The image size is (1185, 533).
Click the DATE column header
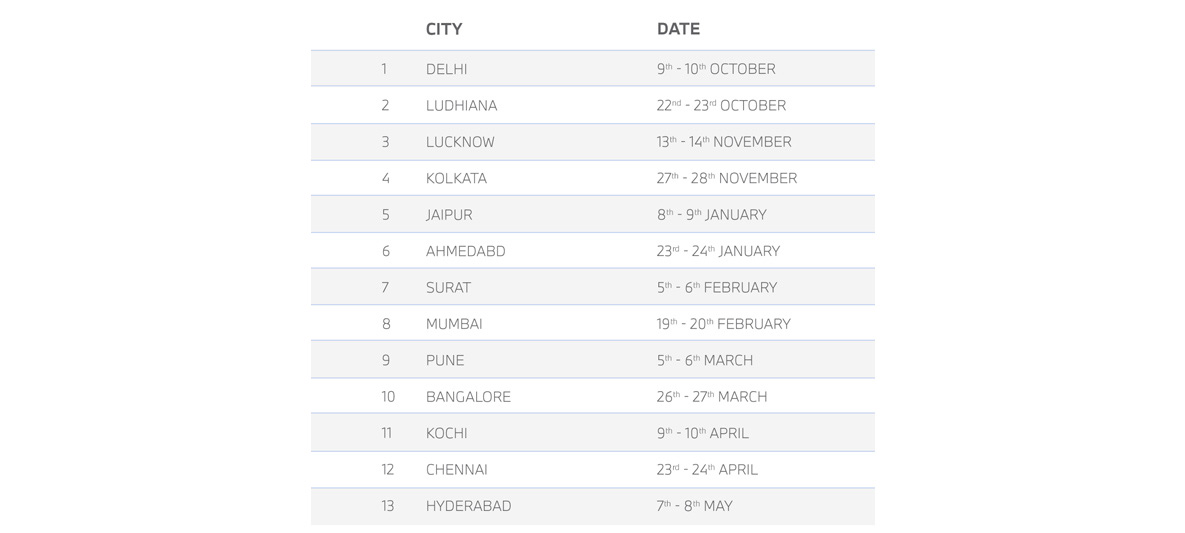[x=678, y=29]
